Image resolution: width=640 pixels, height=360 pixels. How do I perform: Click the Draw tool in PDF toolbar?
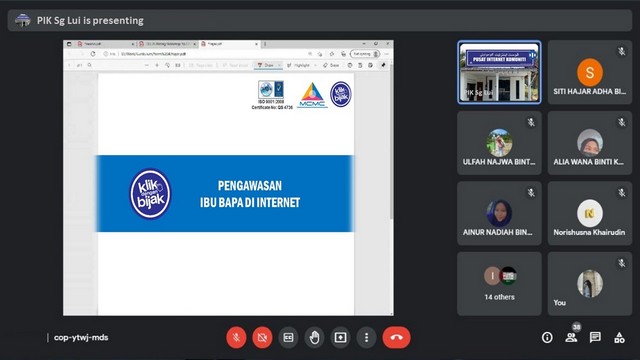point(265,65)
